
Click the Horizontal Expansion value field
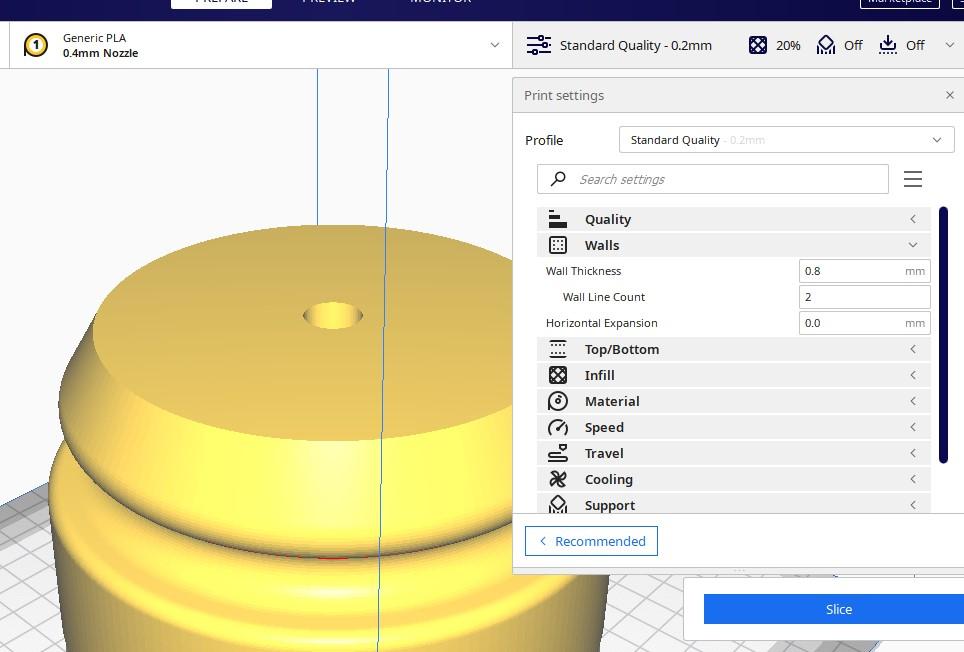pos(864,323)
